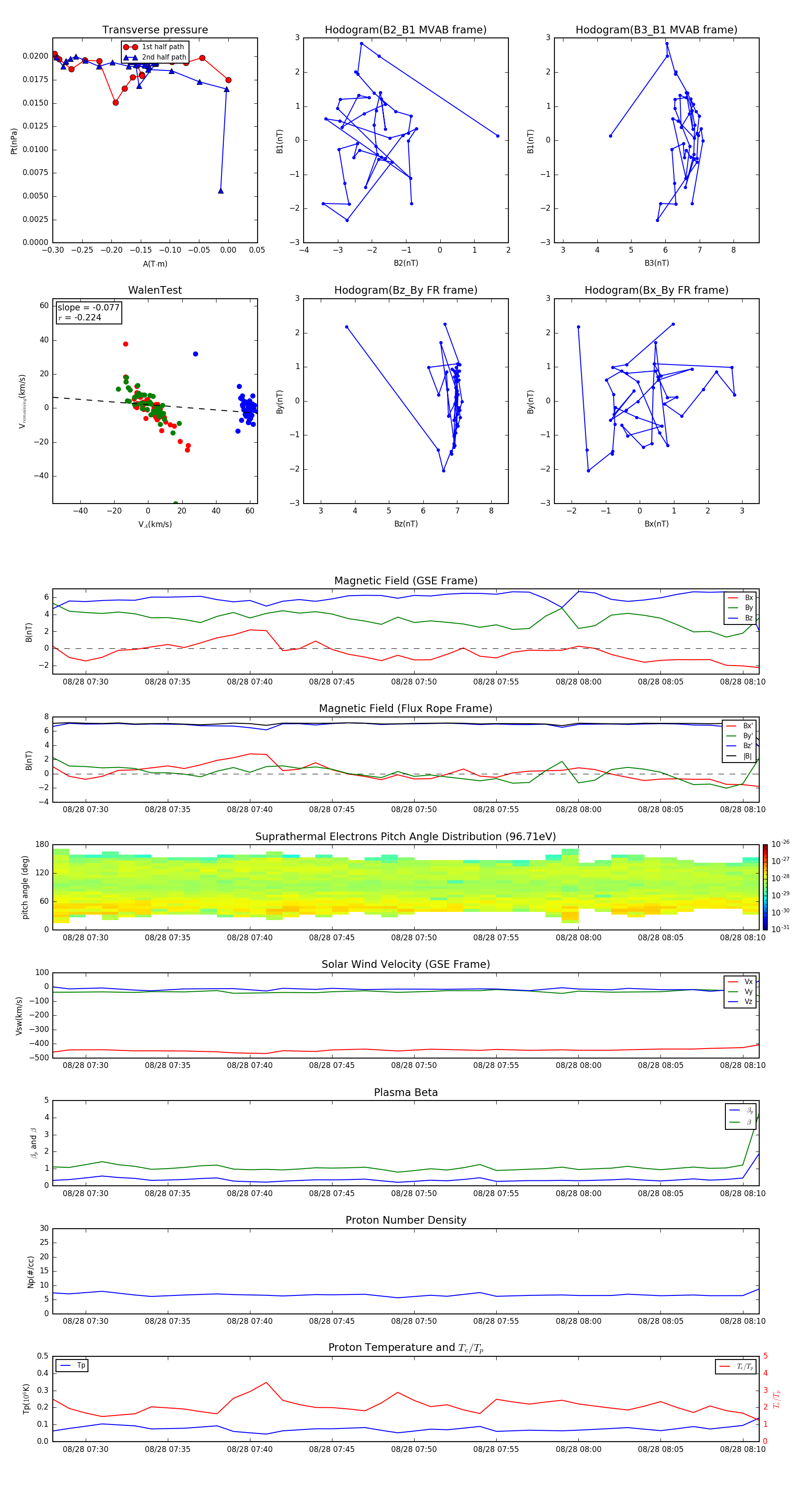Click the pitch angle colorbar scale
The height and width of the screenshot is (1489, 812).
pyautogui.click(x=765, y=887)
